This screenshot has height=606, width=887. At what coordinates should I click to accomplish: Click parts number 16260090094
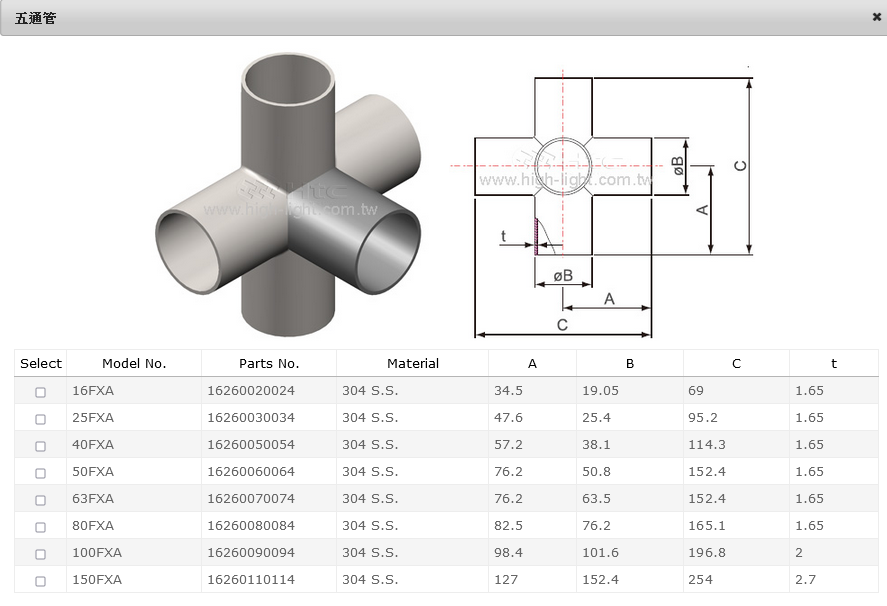[x=251, y=553]
